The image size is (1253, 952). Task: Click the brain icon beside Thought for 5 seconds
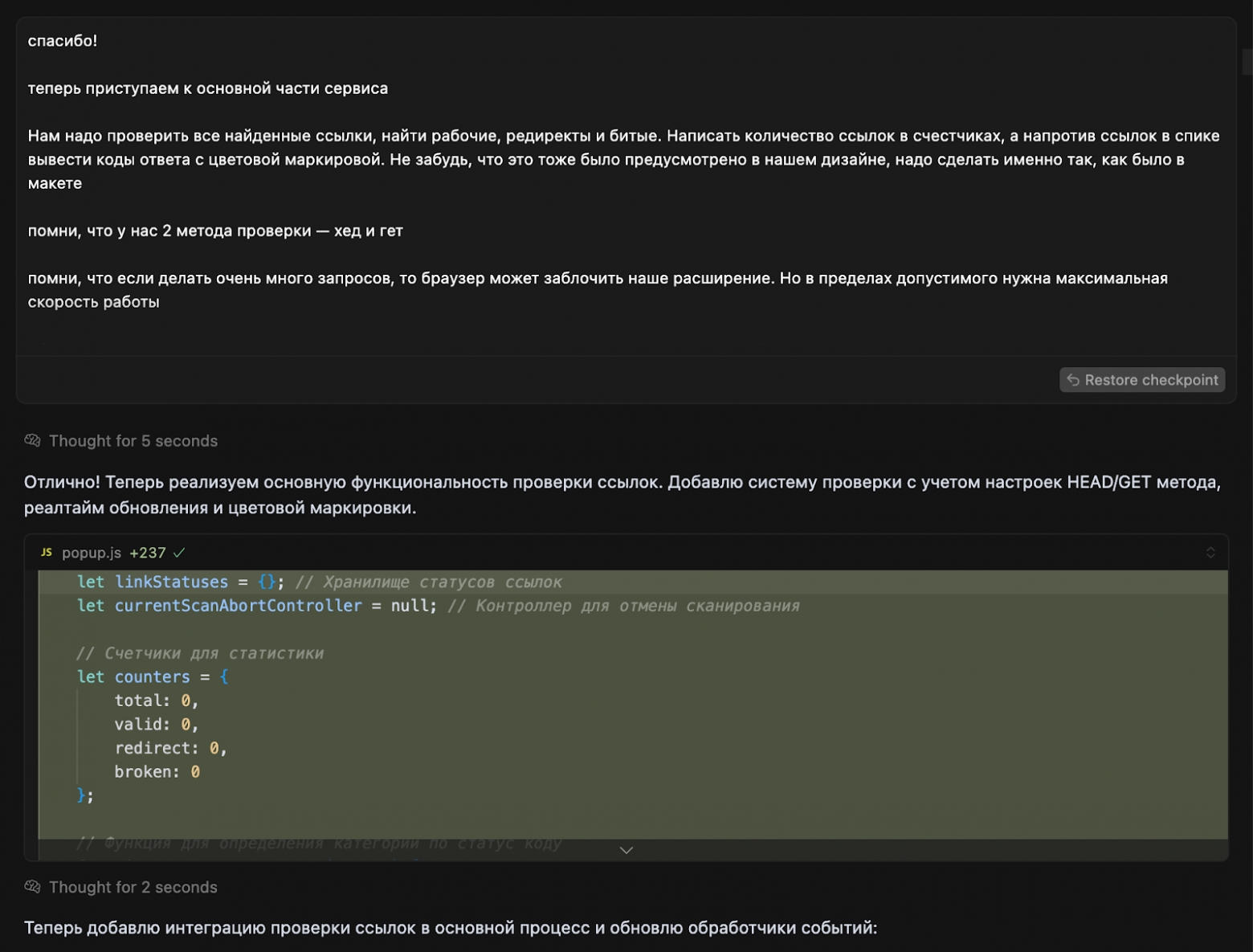pos(32,440)
